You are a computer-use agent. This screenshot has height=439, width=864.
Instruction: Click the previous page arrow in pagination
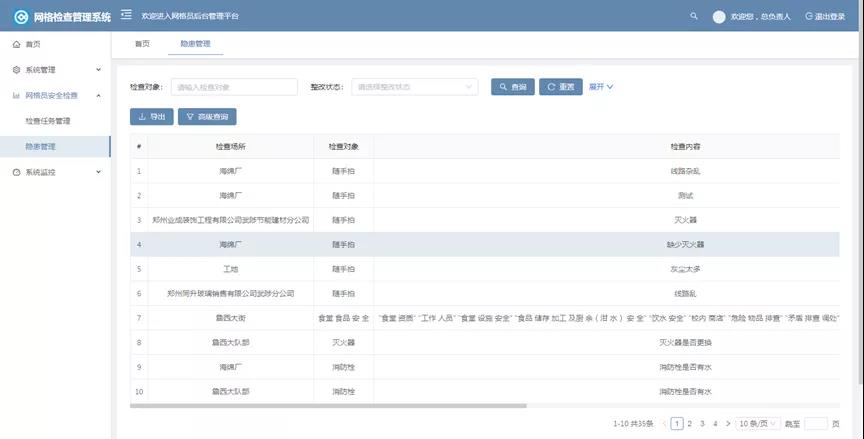point(666,423)
